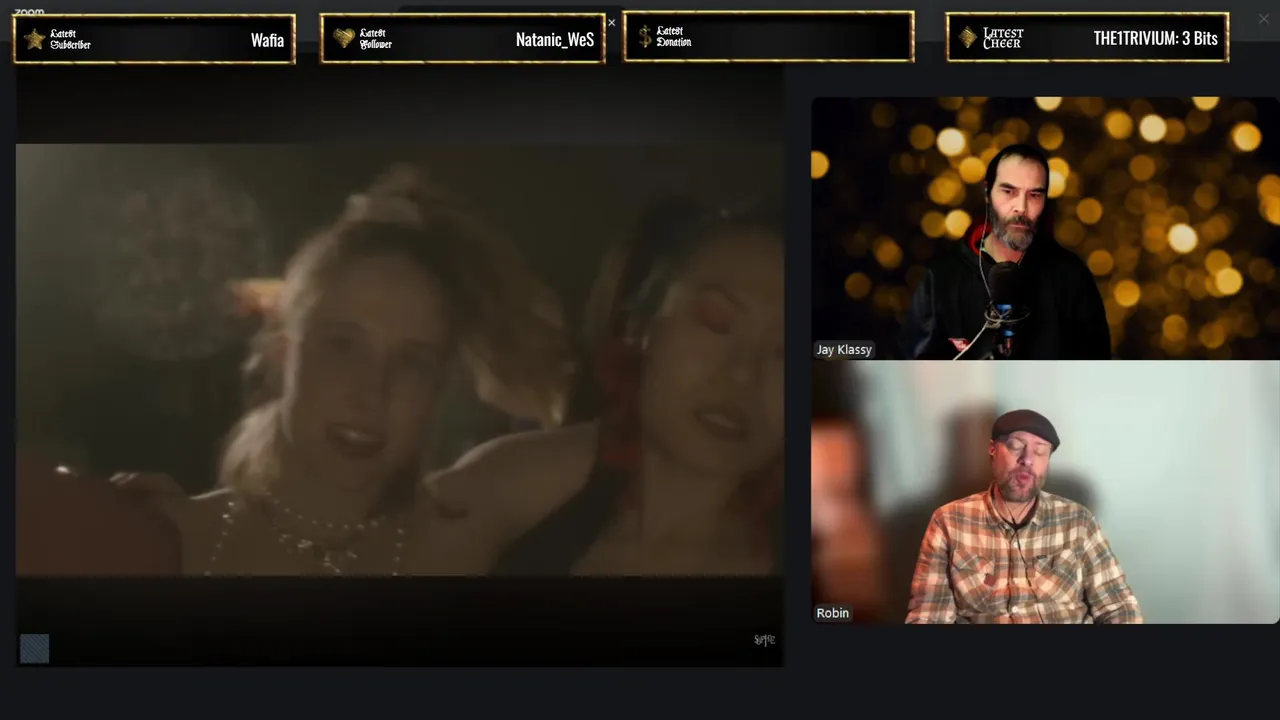Close the tab with the small X beside Natanic_WeS
Screen dimensions: 1280x720
pyautogui.click(x=612, y=23)
